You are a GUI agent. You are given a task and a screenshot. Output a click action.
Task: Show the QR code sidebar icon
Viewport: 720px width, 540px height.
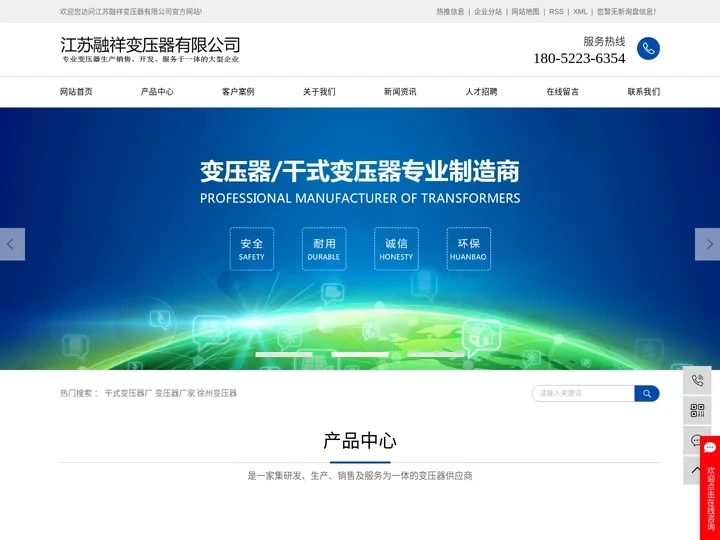697,410
